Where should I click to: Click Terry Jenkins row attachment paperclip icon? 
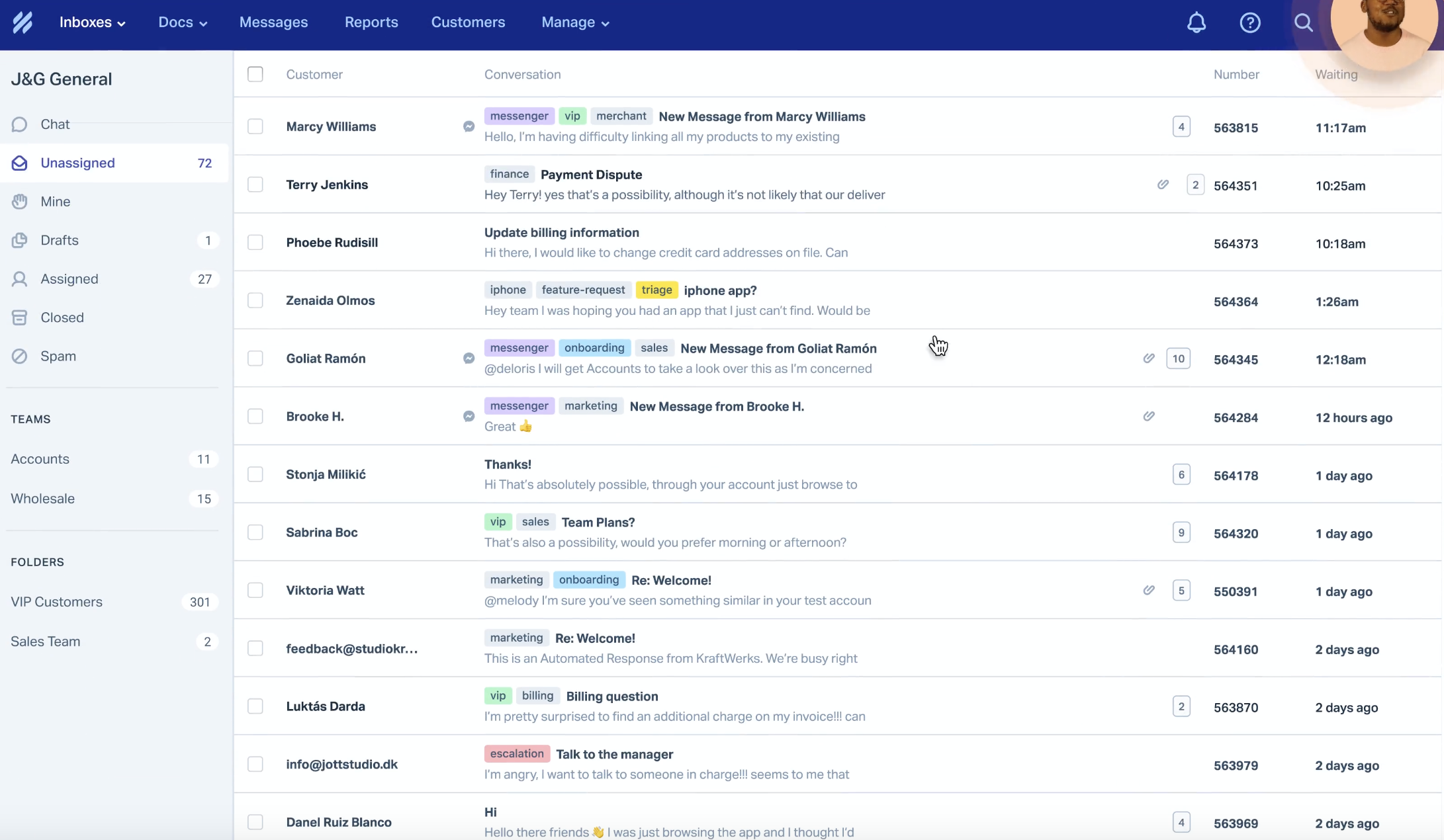coord(1163,185)
